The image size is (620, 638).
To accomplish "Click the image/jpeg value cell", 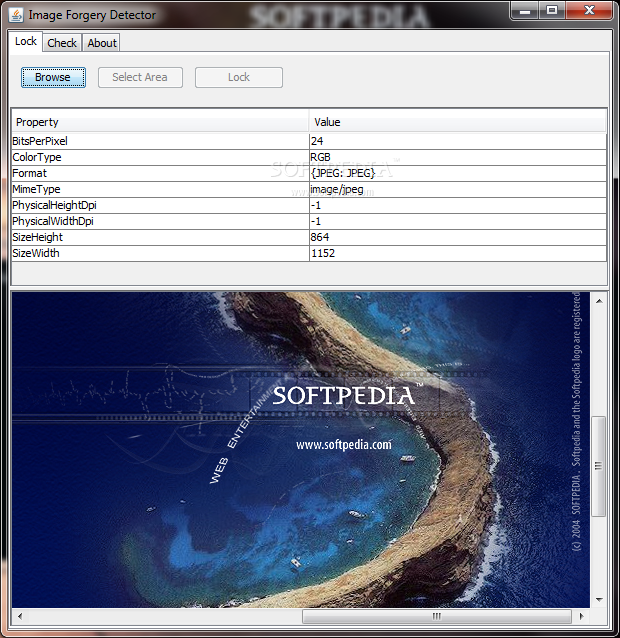I will pos(458,189).
